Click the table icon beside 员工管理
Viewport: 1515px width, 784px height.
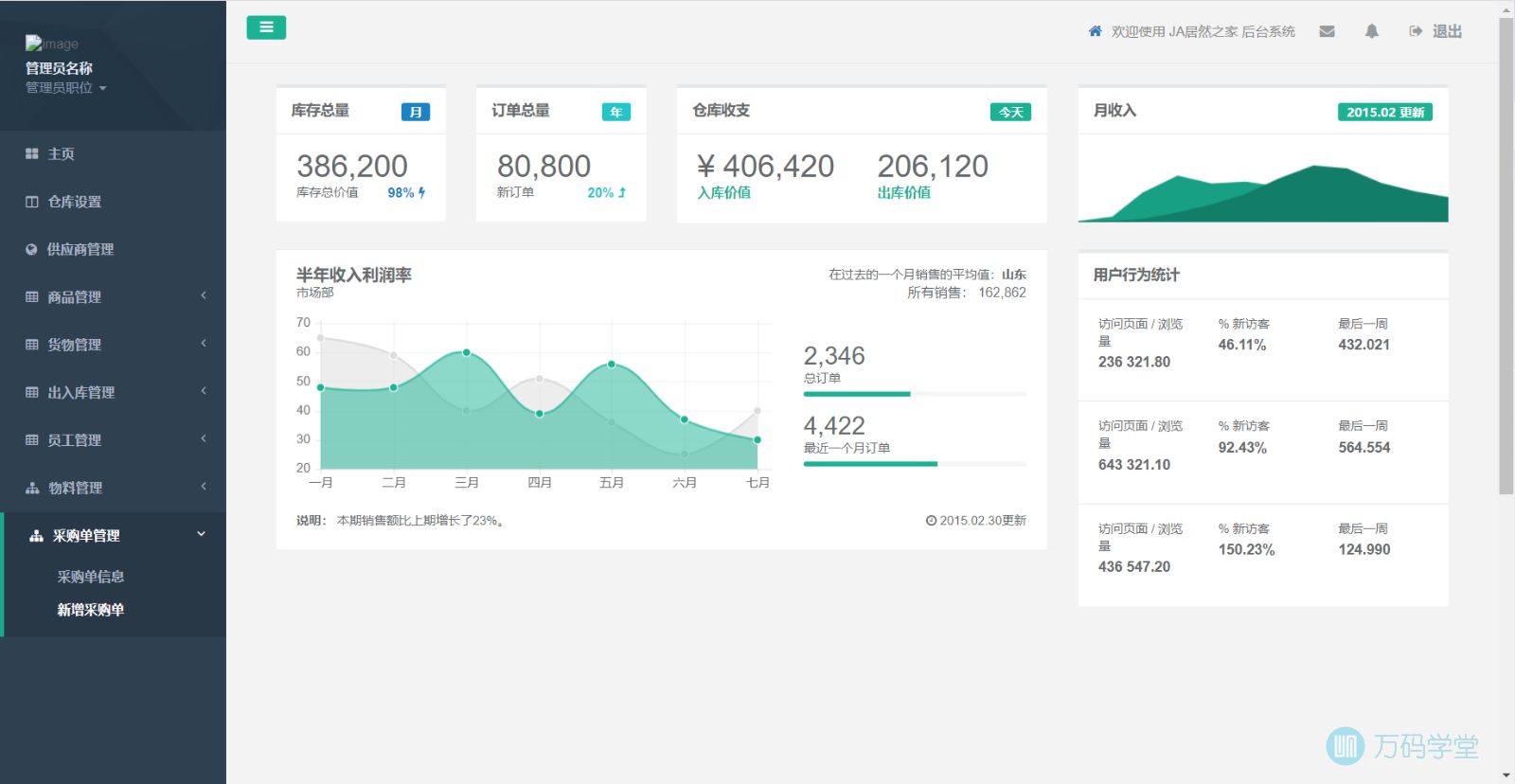(32, 439)
